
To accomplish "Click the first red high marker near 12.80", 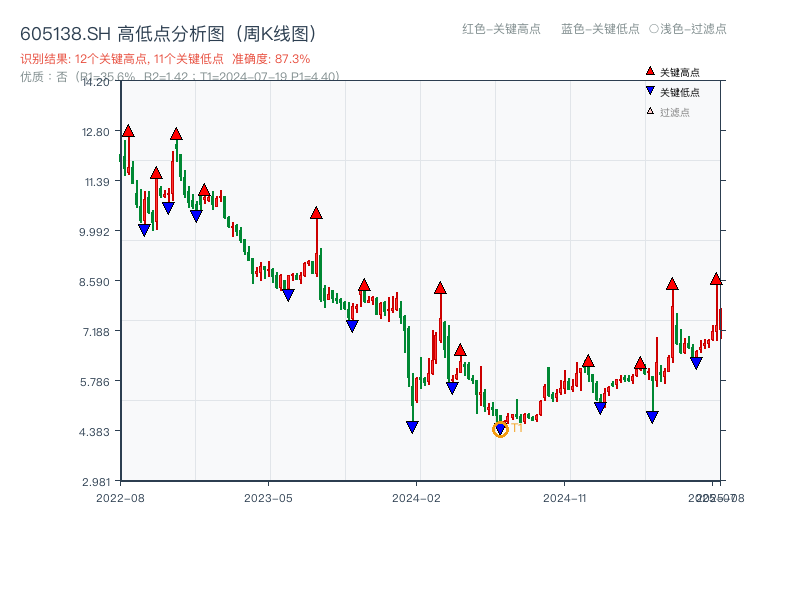I will (128, 131).
